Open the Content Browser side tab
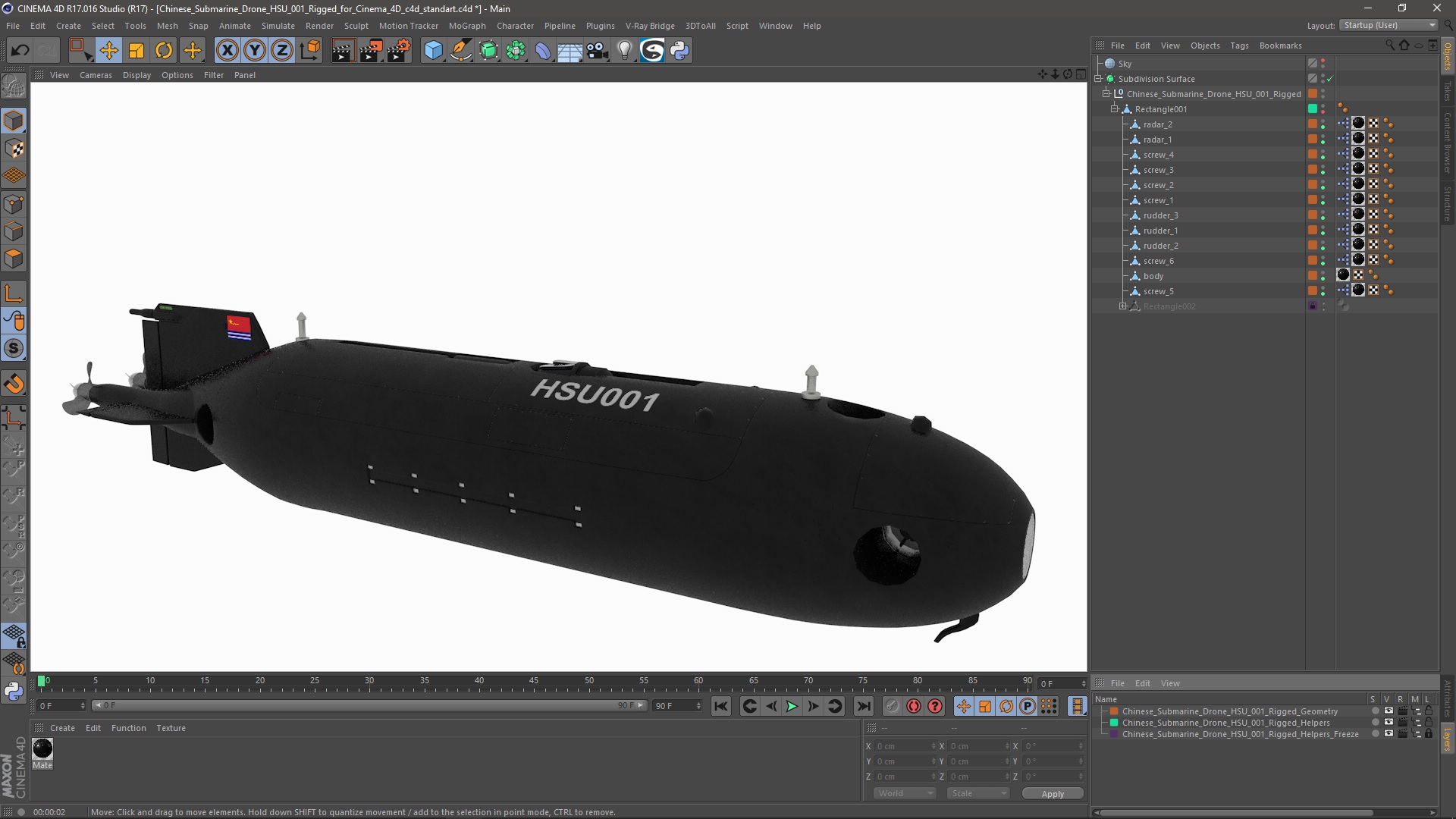Screen dimensions: 1456x819 coord(1447,143)
